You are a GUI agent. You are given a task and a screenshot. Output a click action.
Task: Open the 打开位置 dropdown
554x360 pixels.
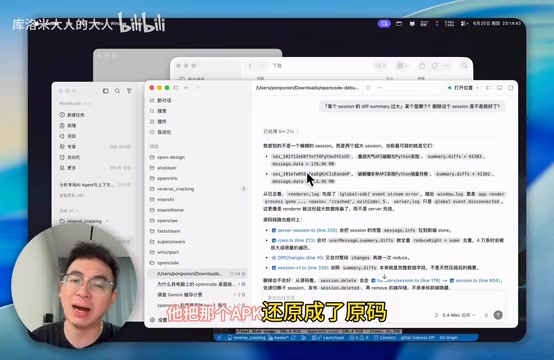463,88
